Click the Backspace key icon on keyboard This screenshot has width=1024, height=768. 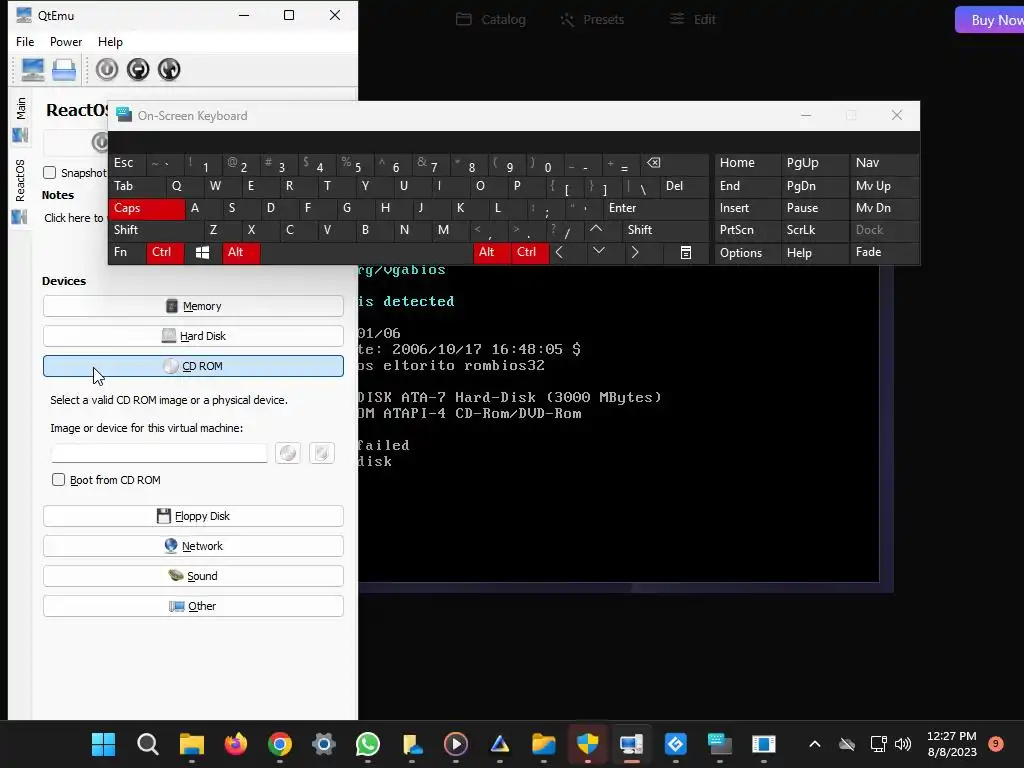[675, 163]
